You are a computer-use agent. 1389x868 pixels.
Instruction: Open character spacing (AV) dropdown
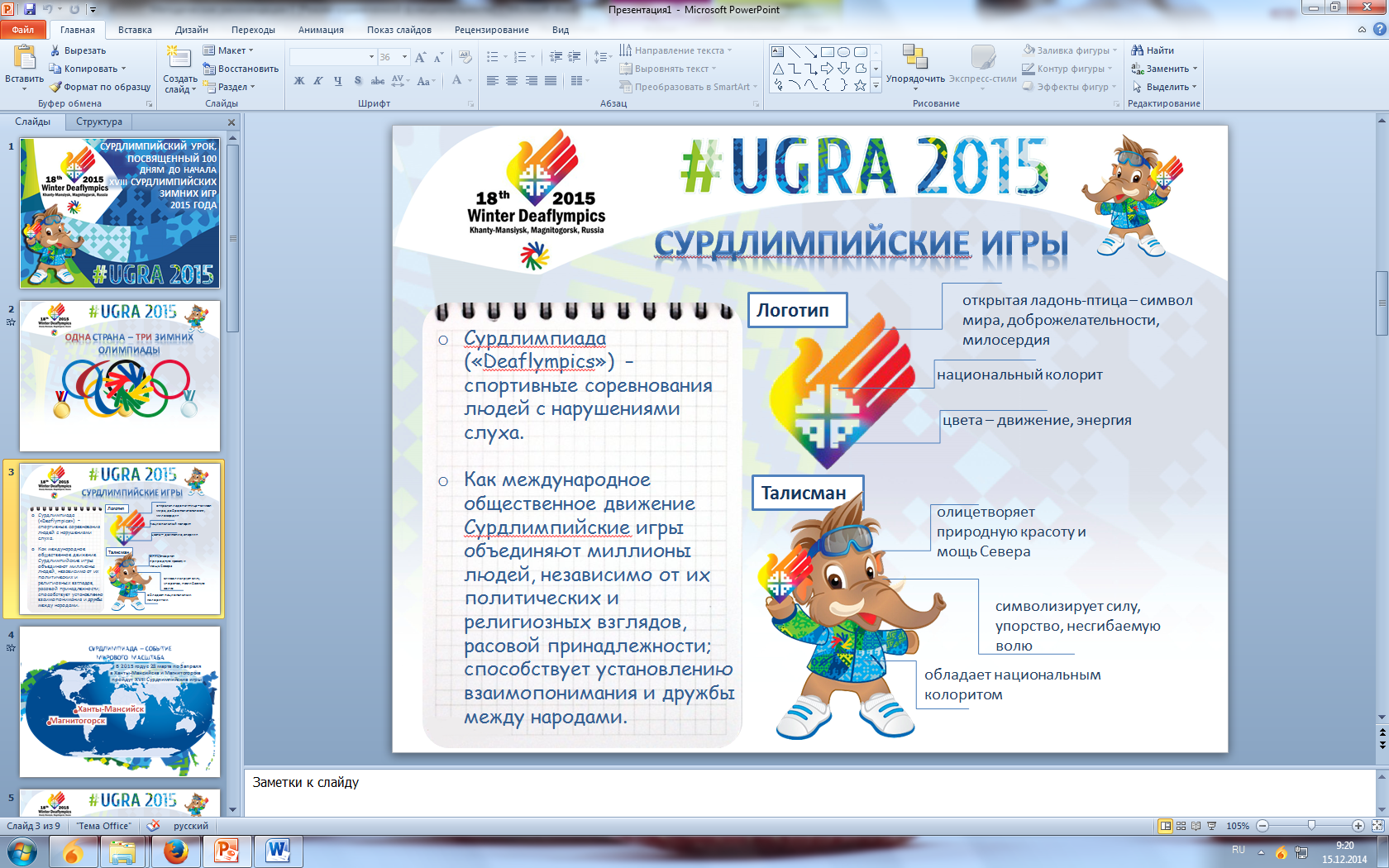click(x=401, y=80)
